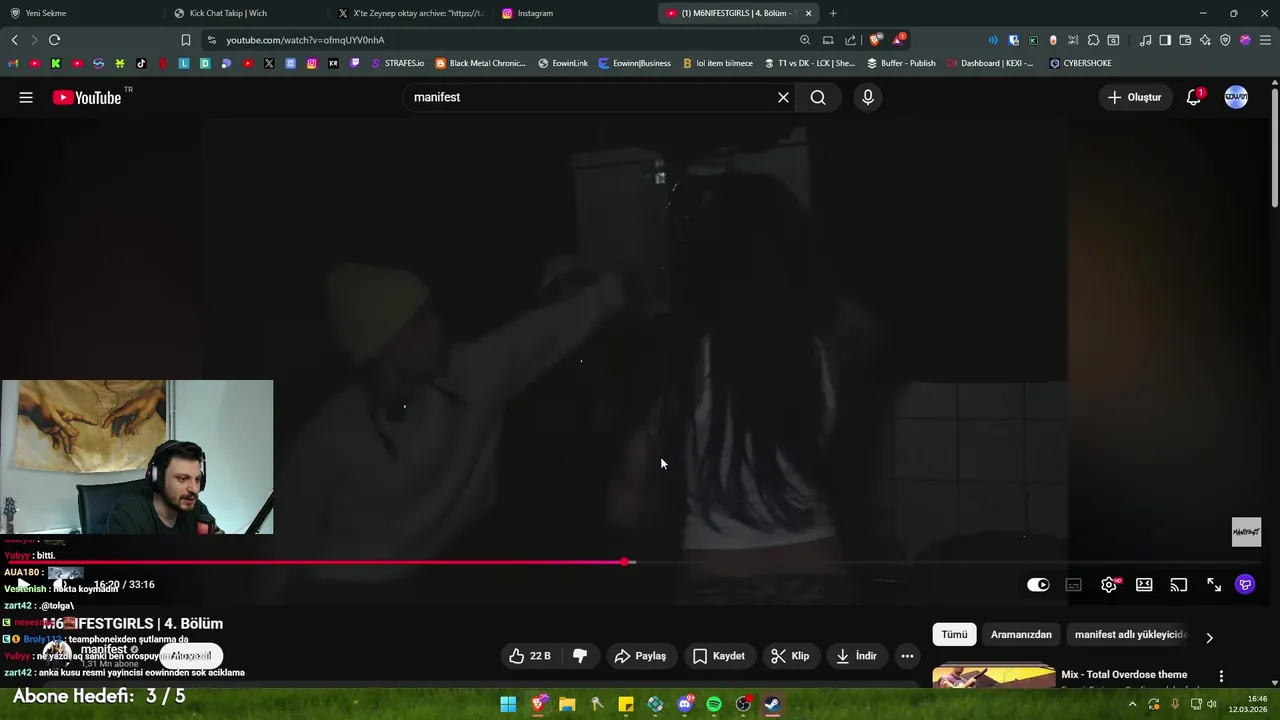This screenshot has width=1280, height=720.
Task: Click the Oluştur create button
Action: [1135, 97]
